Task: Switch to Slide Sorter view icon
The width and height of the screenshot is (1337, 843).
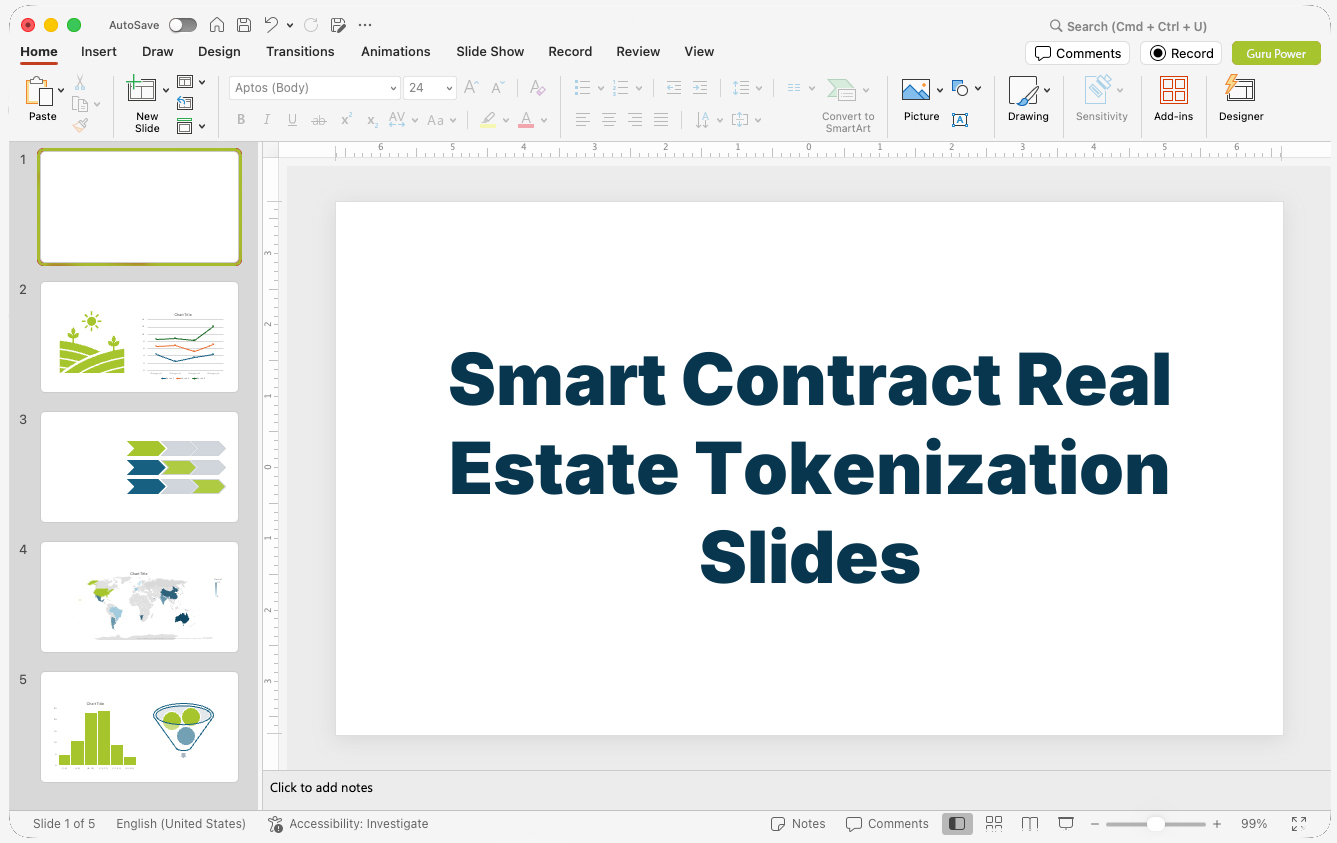Action: coord(994,824)
